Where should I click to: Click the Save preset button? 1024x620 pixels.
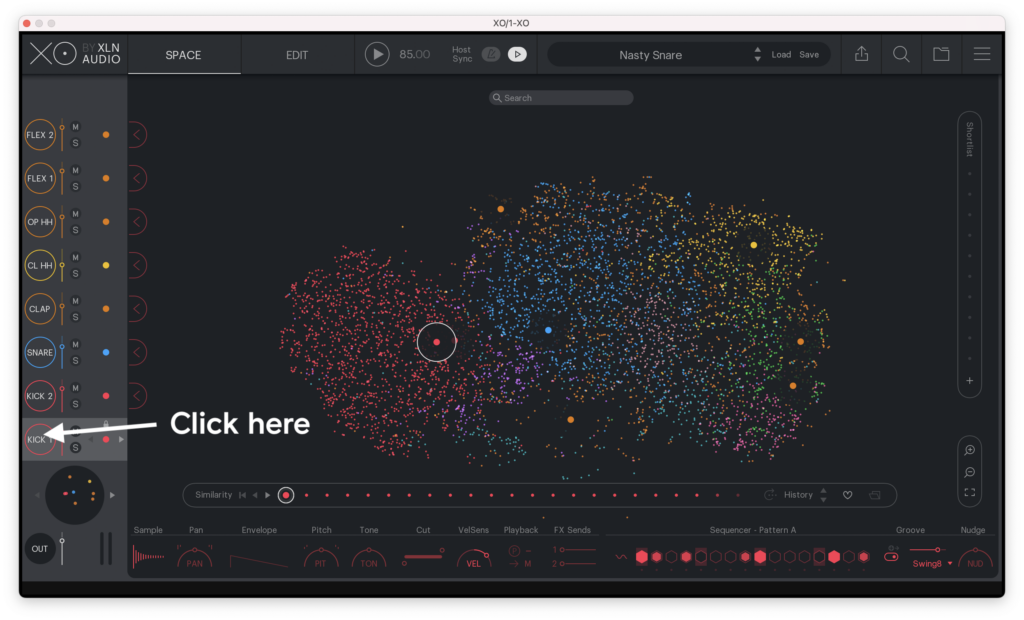[809, 55]
